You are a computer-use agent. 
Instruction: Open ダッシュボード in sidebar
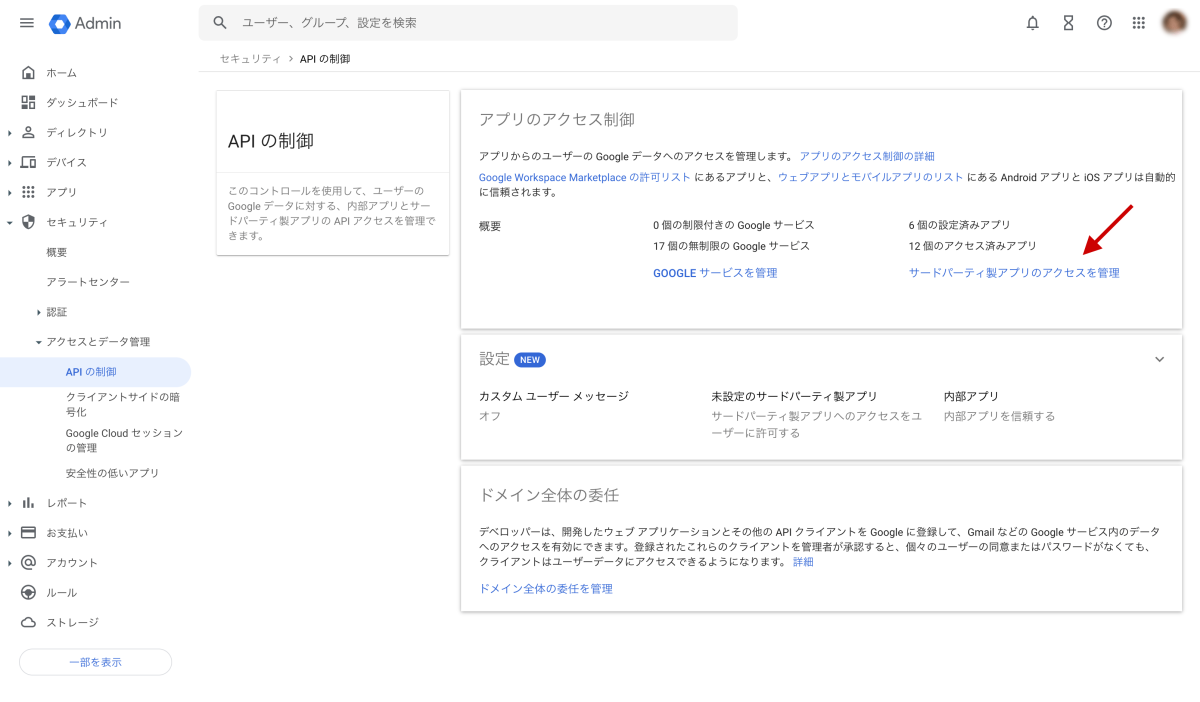(x=82, y=103)
